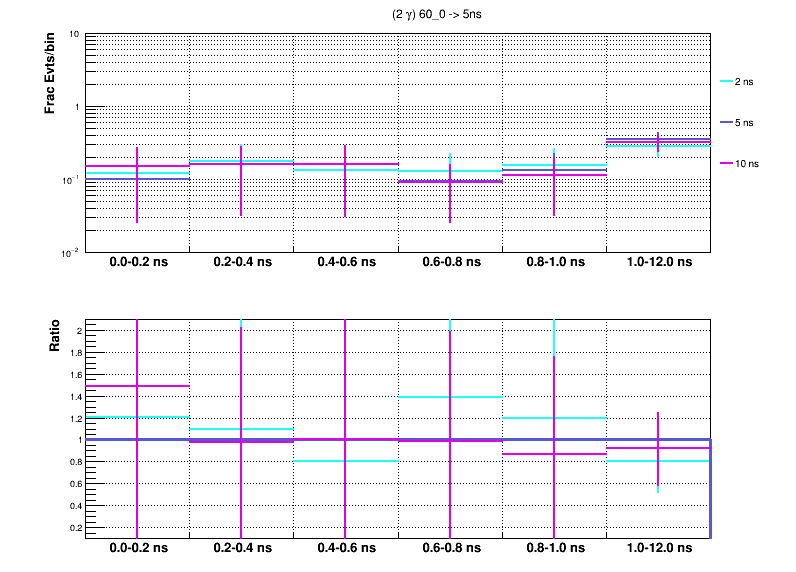Click the "1.4" tick on Ratio axis
This screenshot has width=796, height=572.
click(x=73, y=396)
